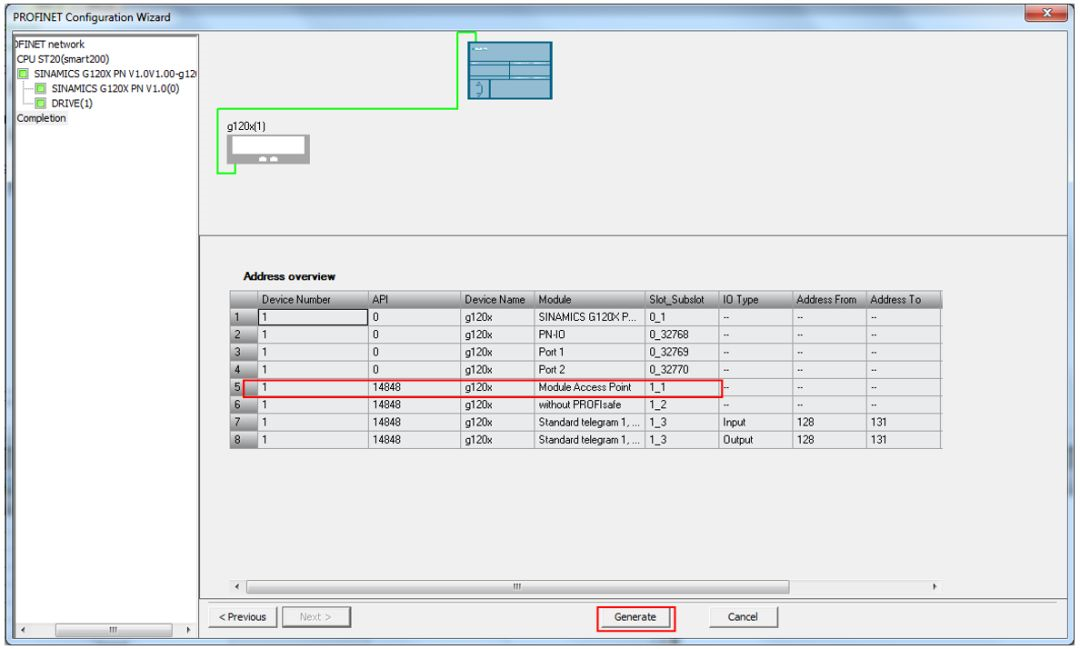Click the green icon beside SINAMICS G120X PN V1.0V1.00
The width and height of the screenshot is (1080, 649).
pyautogui.click(x=23, y=74)
